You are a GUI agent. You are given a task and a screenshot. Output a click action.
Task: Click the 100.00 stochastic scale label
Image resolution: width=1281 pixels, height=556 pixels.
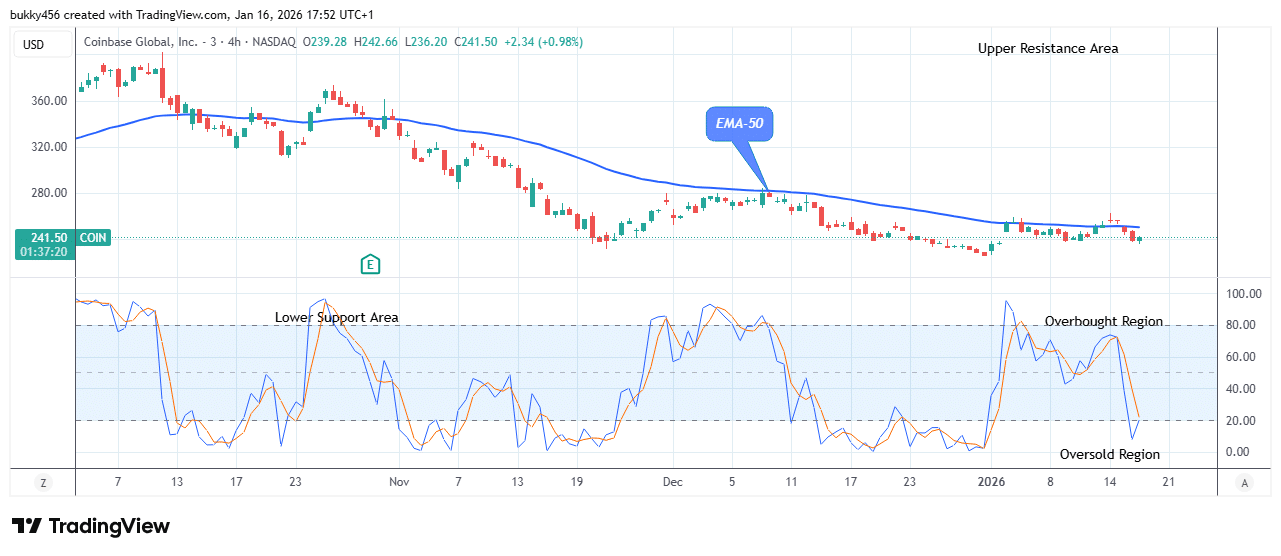coord(1244,294)
